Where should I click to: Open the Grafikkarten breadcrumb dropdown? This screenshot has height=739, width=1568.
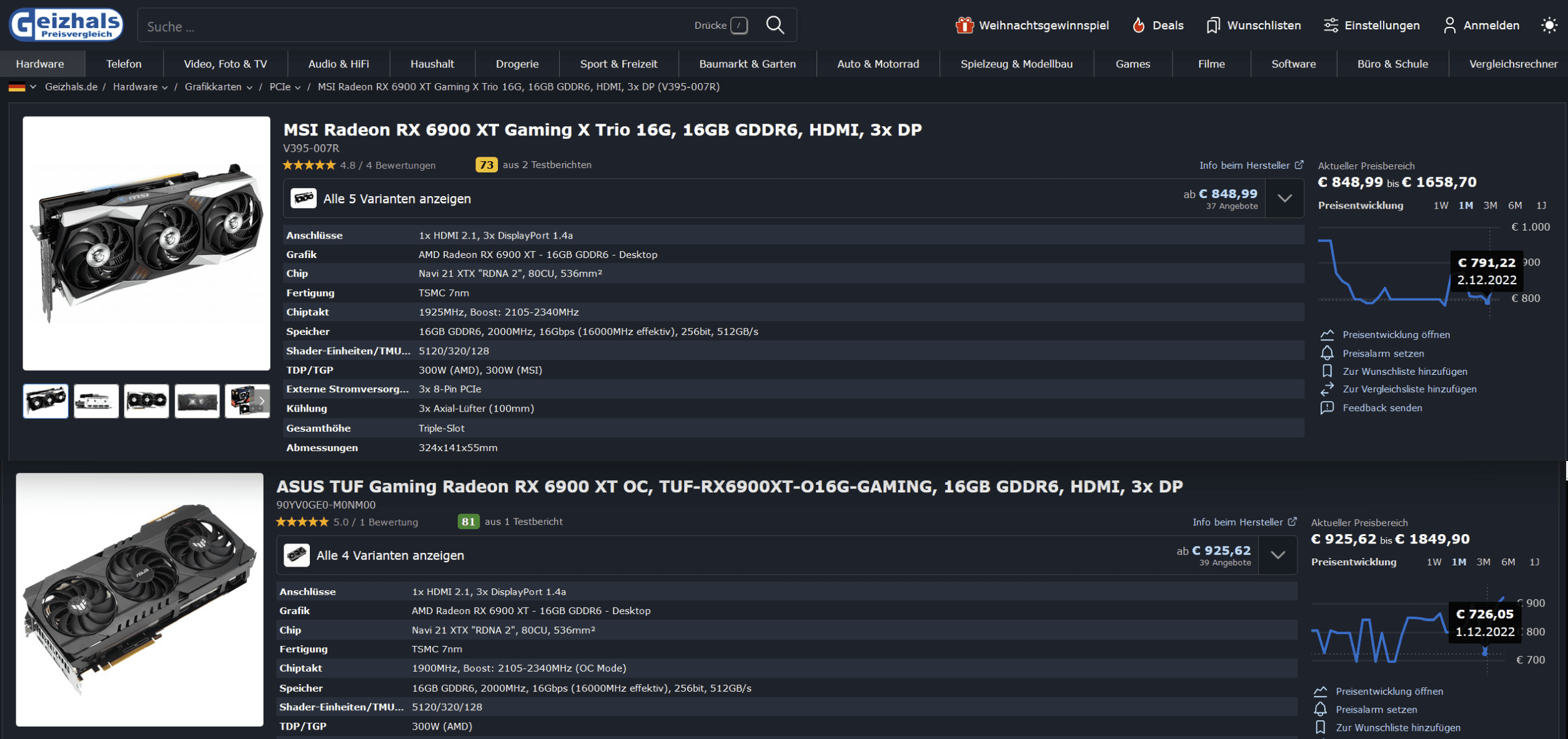(249, 87)
